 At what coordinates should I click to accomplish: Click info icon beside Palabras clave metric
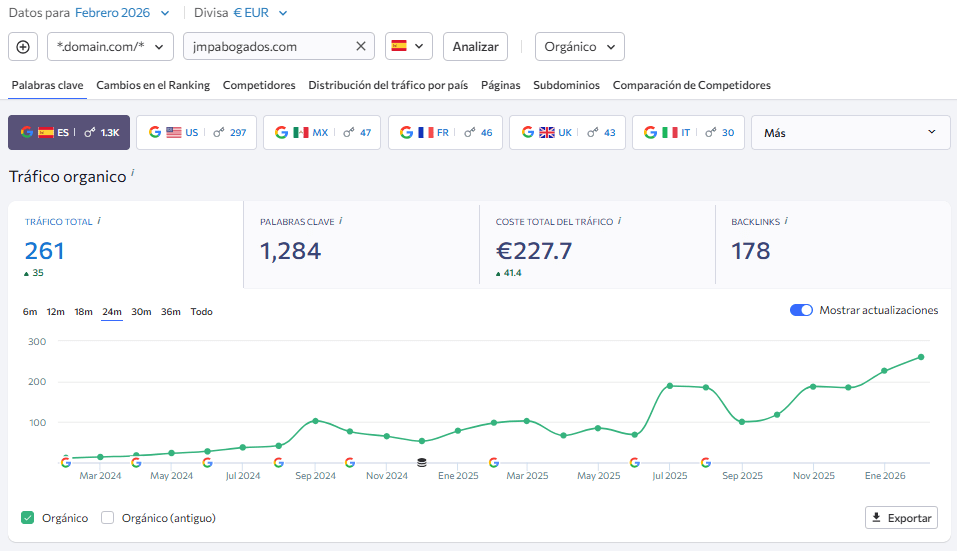coord(341,221)
